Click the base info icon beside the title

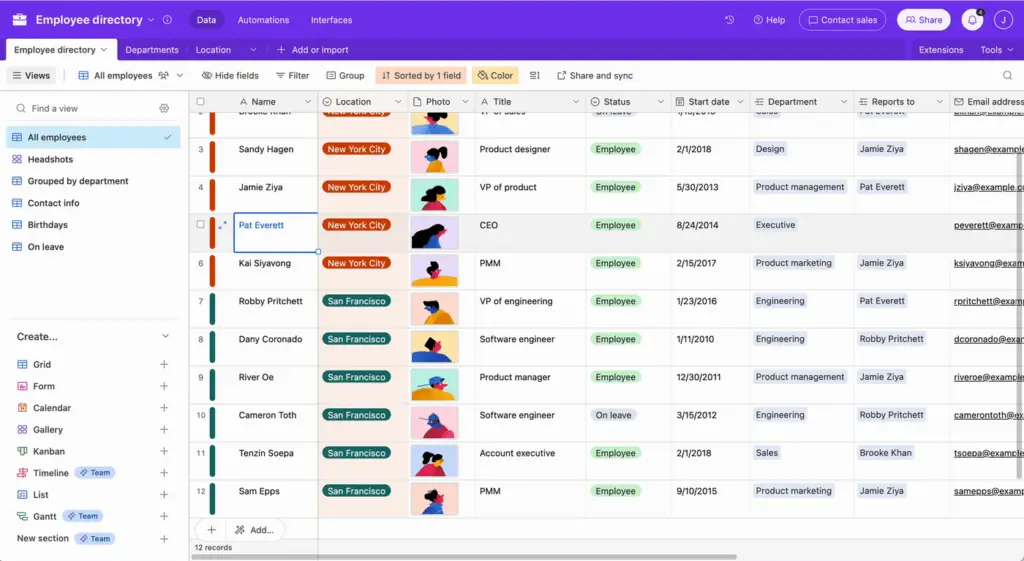(167, 20)
